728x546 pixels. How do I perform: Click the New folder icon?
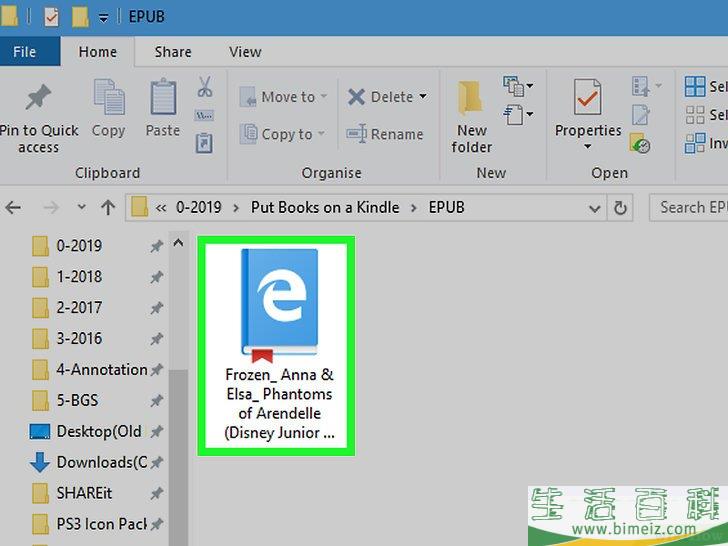(x=470, y=98)
